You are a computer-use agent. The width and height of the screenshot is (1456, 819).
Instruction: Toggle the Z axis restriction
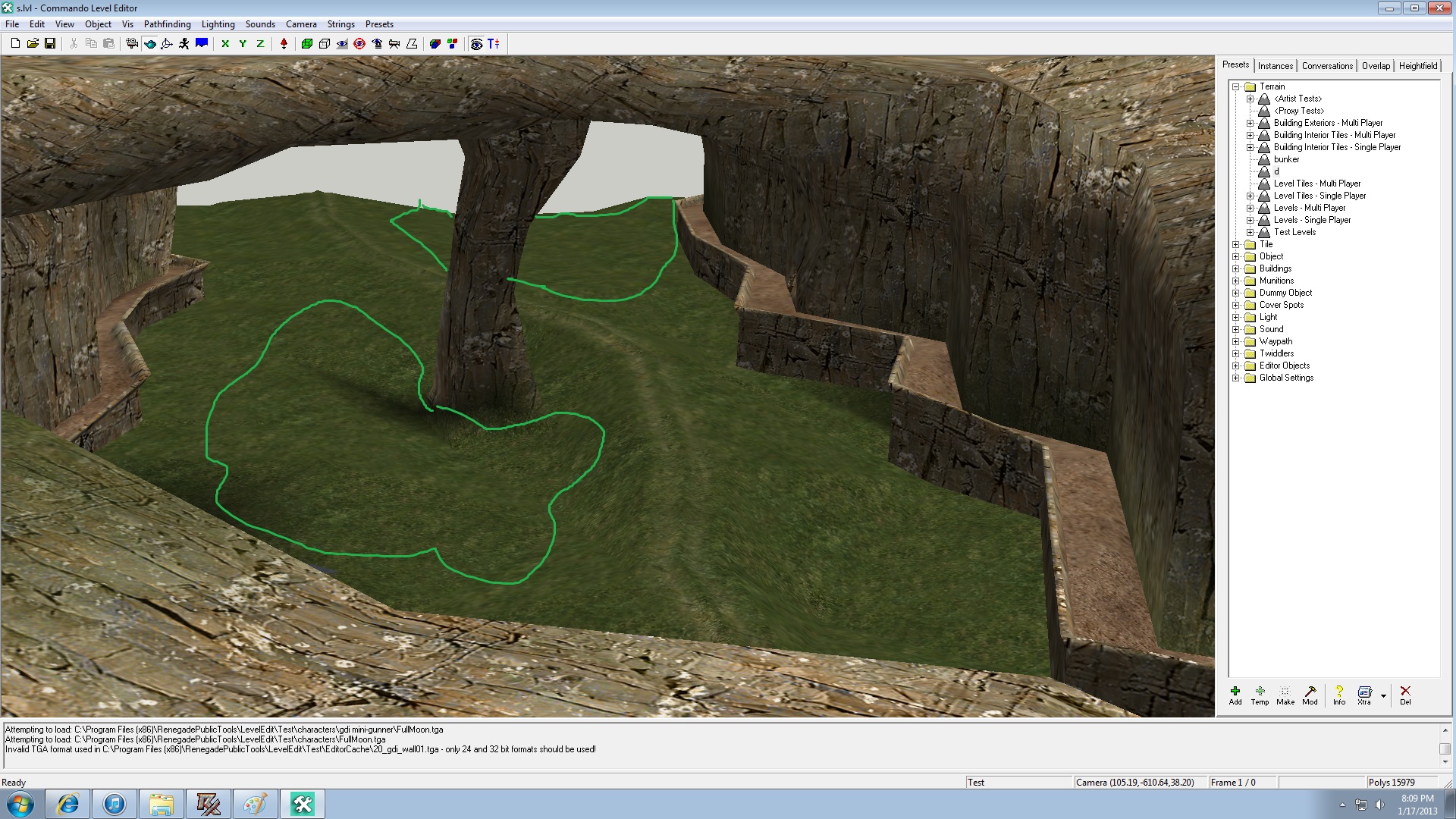click(260, 44)
